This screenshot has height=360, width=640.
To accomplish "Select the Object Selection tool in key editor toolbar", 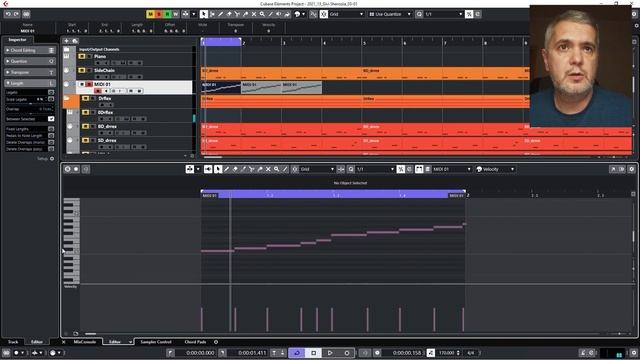I will point(218,169).
